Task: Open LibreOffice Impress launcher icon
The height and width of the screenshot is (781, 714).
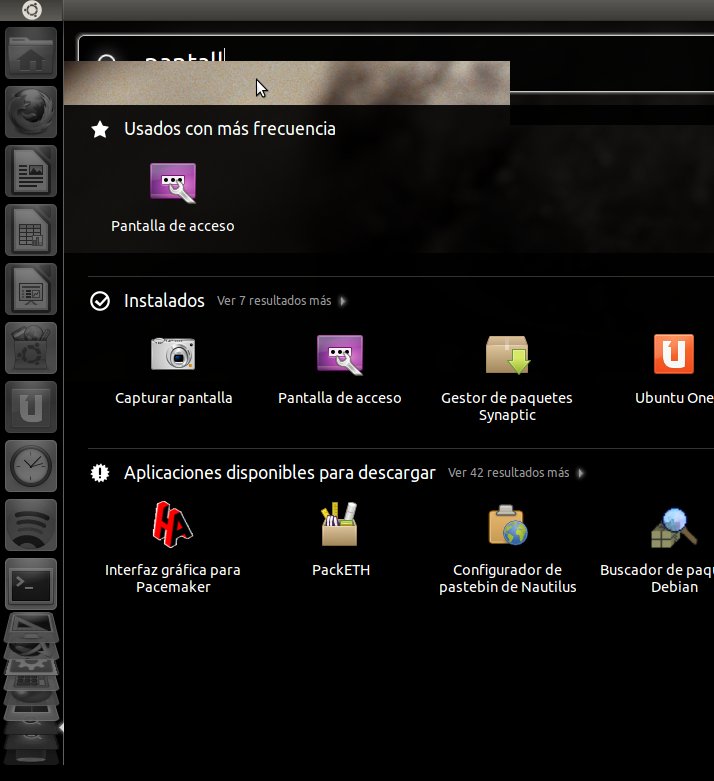Action: (31, 289)
